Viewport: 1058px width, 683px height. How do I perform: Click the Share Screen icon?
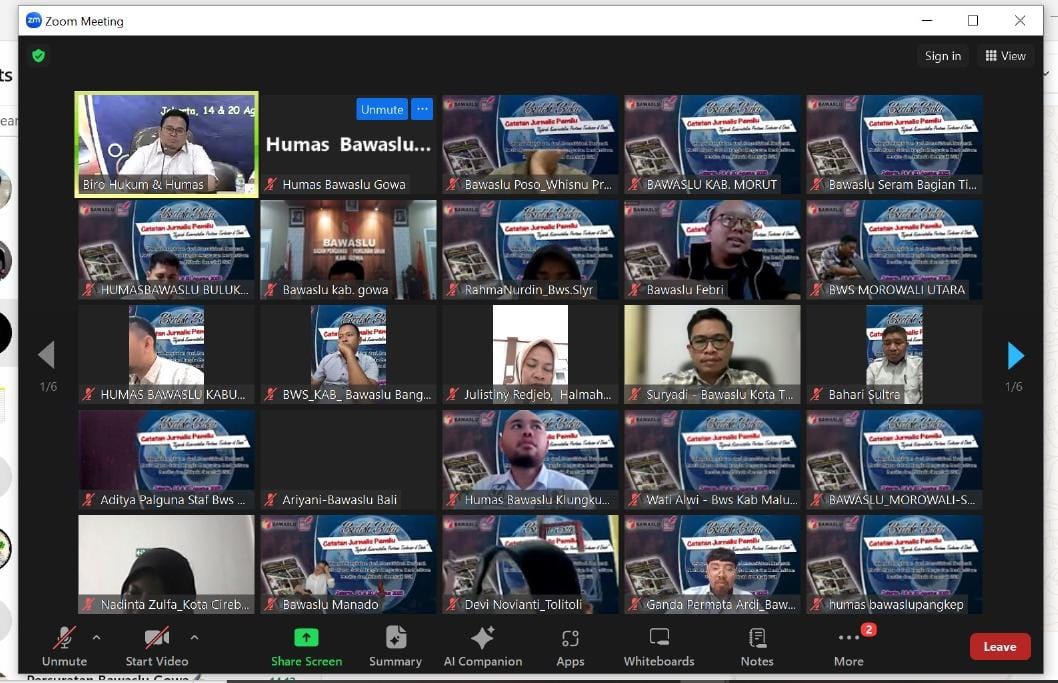(x=306, y=638)
